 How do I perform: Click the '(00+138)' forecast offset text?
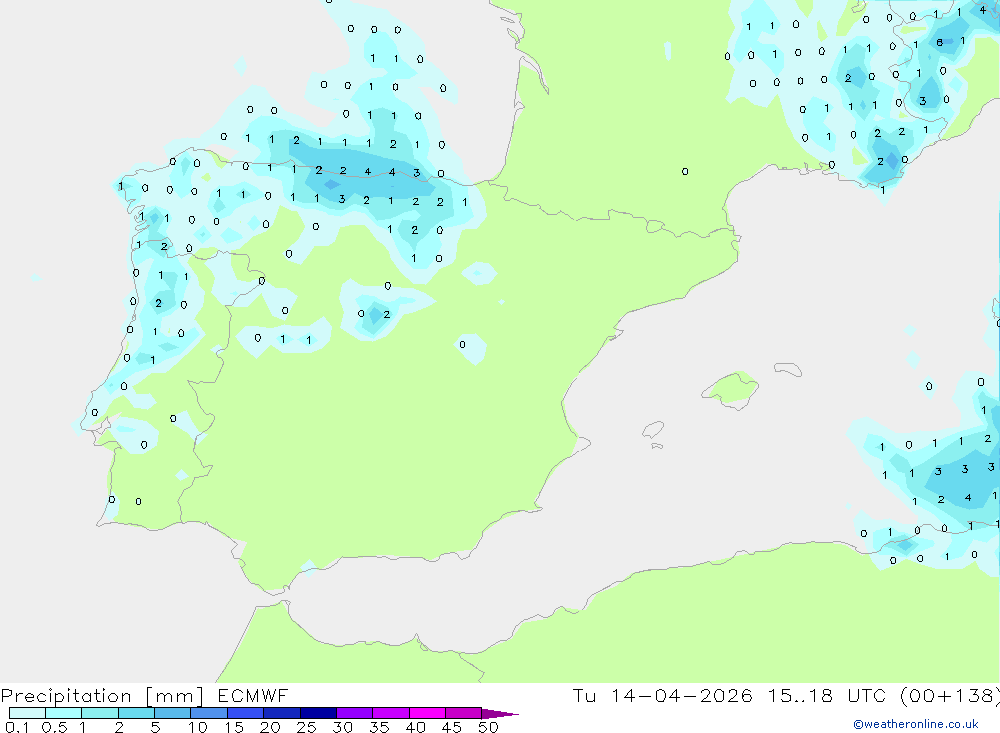click(950, 695)
